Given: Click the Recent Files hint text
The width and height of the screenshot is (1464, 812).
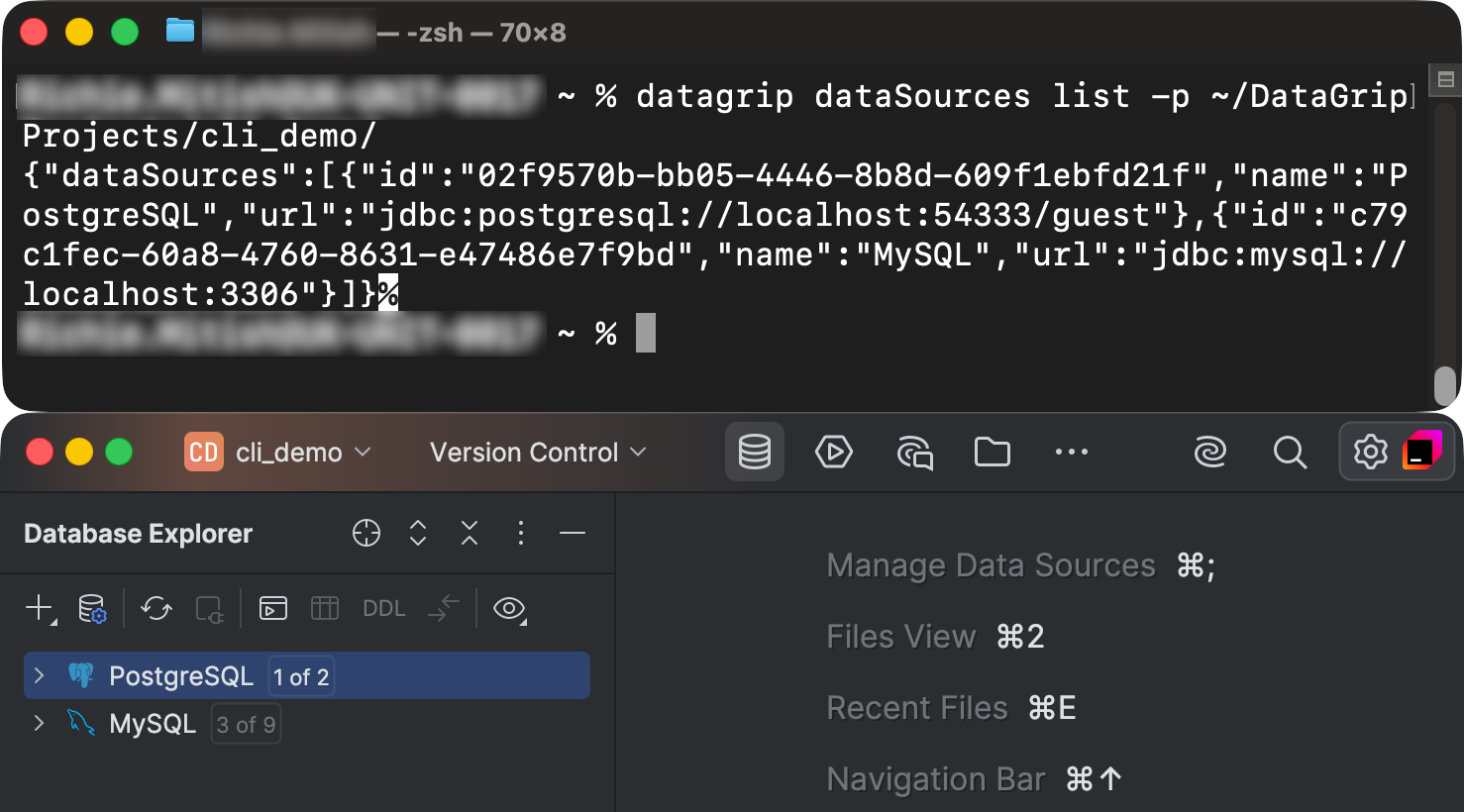Looking at the screenshot, I should click(x=951, y=708).
